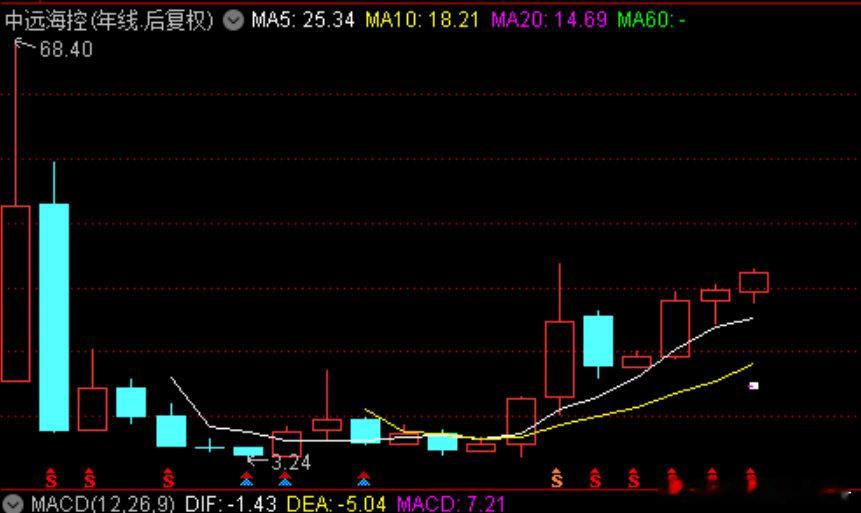Click the 3.24 low price label
861x513 pixels.
291,462
